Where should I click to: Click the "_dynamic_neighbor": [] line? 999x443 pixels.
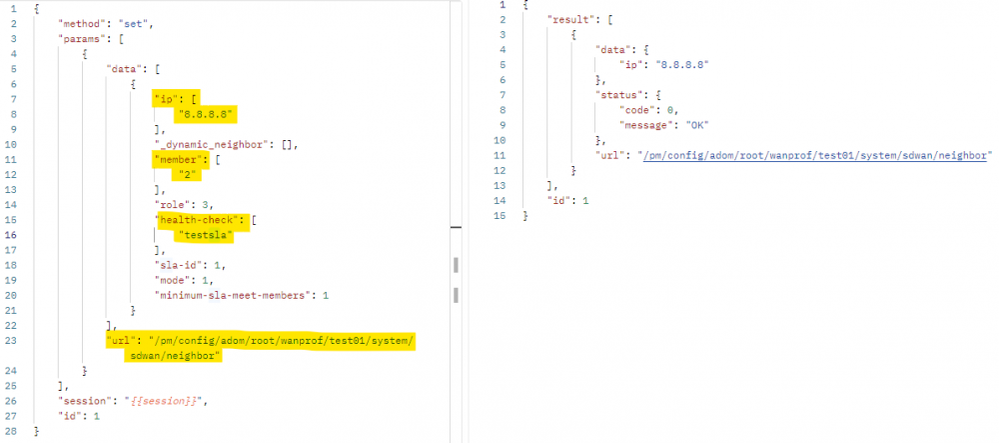[226, 145]
